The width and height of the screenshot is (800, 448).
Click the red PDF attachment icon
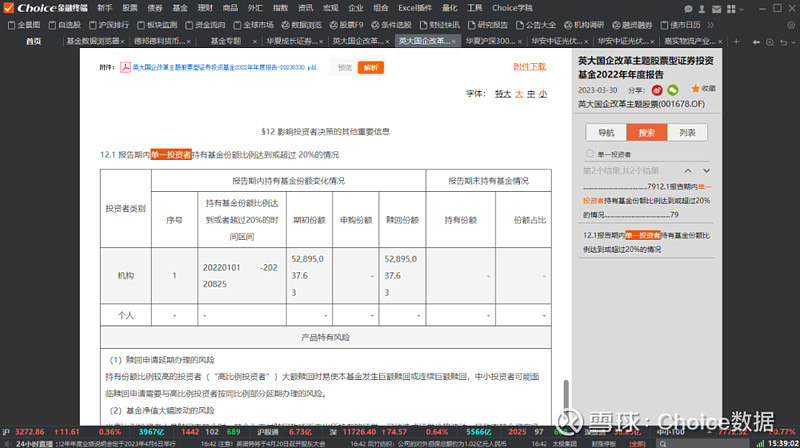coord(125,67)
